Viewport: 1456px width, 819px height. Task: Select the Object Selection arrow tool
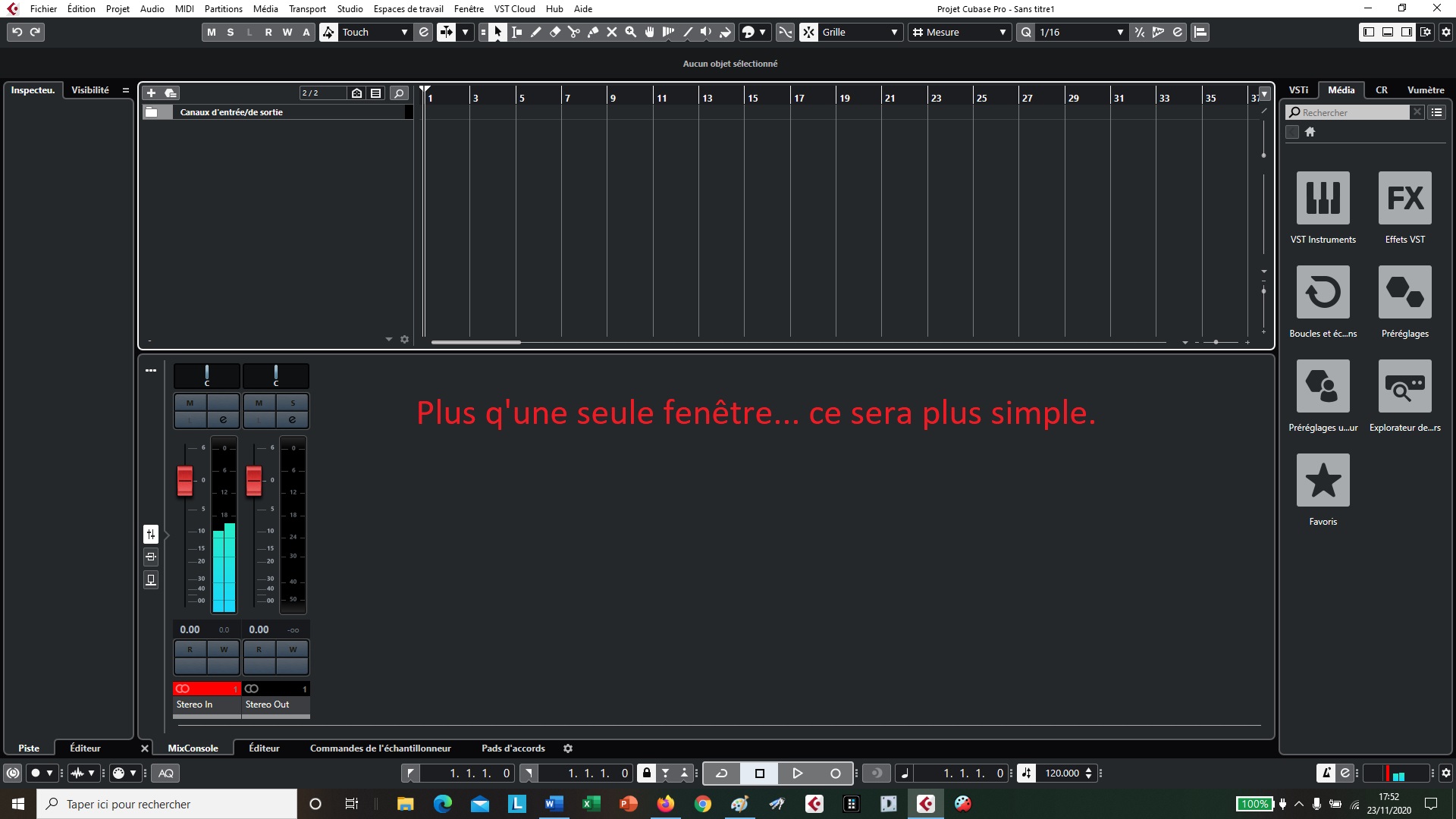(497, 32)
